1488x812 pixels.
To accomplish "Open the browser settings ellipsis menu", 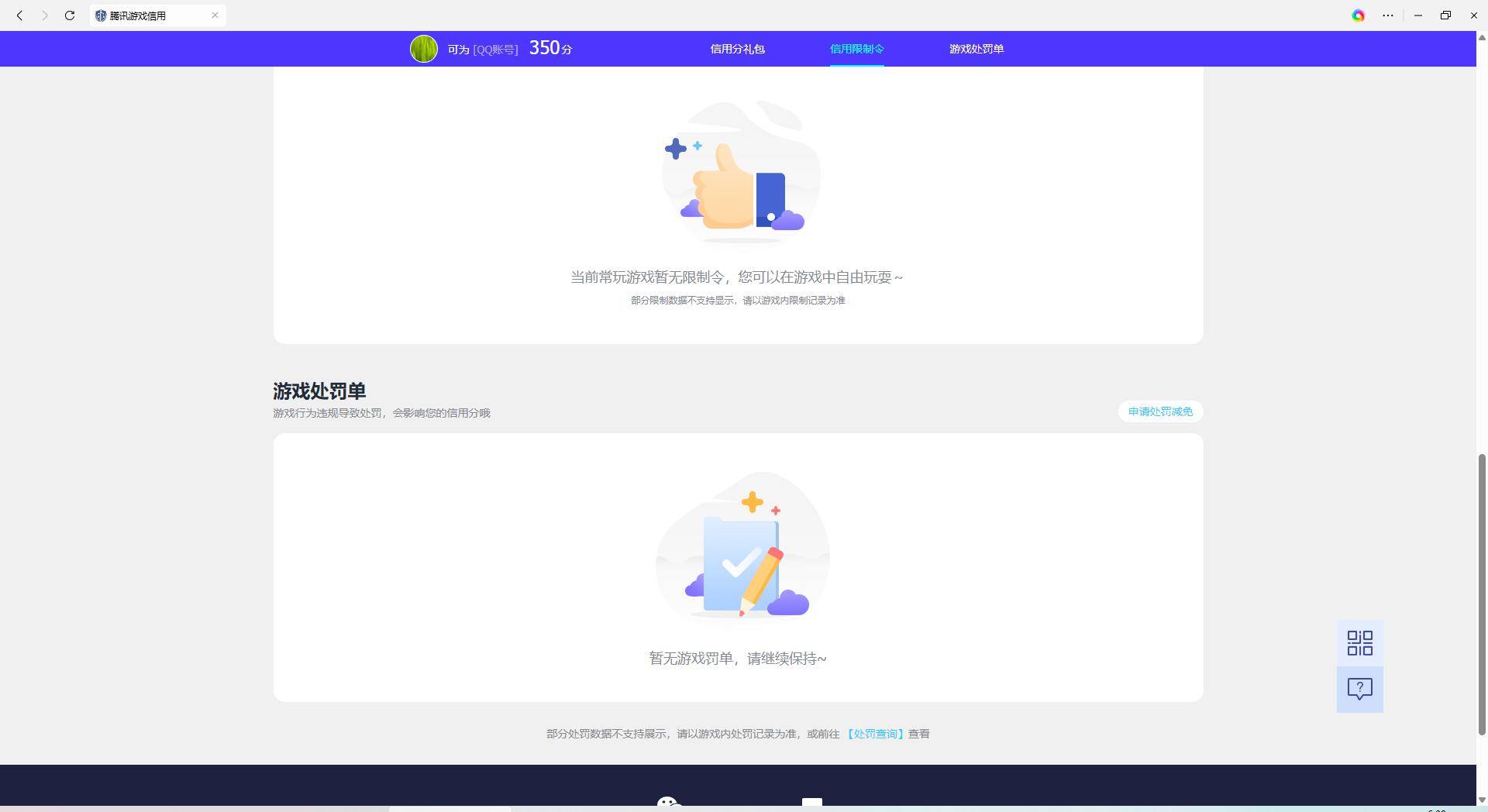I will (x=1387, y=15).
